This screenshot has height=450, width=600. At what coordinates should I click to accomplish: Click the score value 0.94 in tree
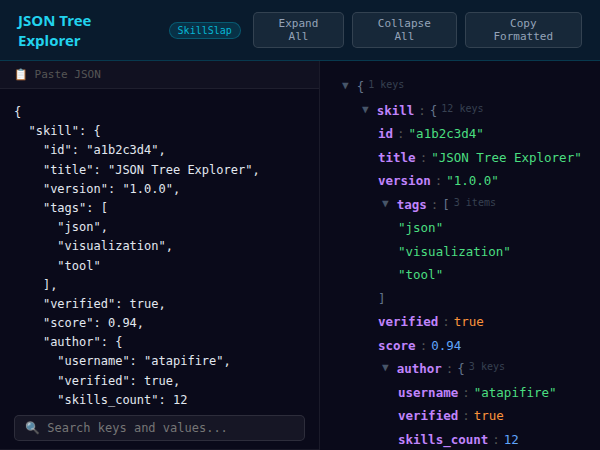coord(446,346)
